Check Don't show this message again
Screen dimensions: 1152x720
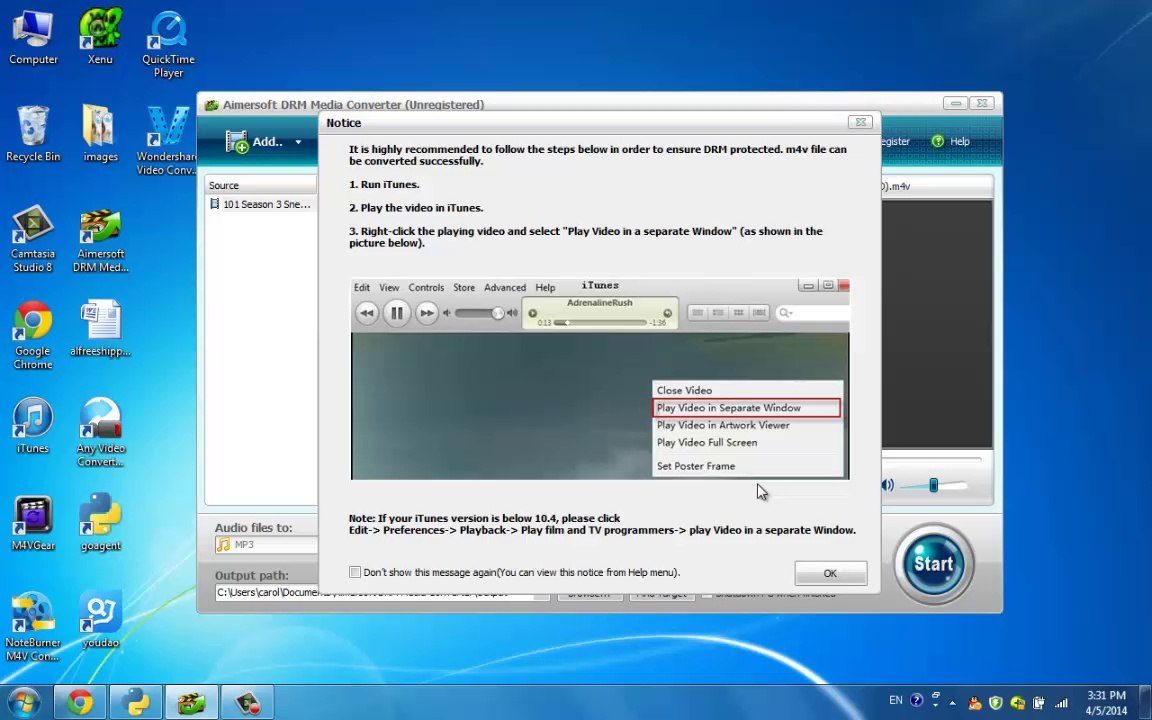[x=355, y=572]
